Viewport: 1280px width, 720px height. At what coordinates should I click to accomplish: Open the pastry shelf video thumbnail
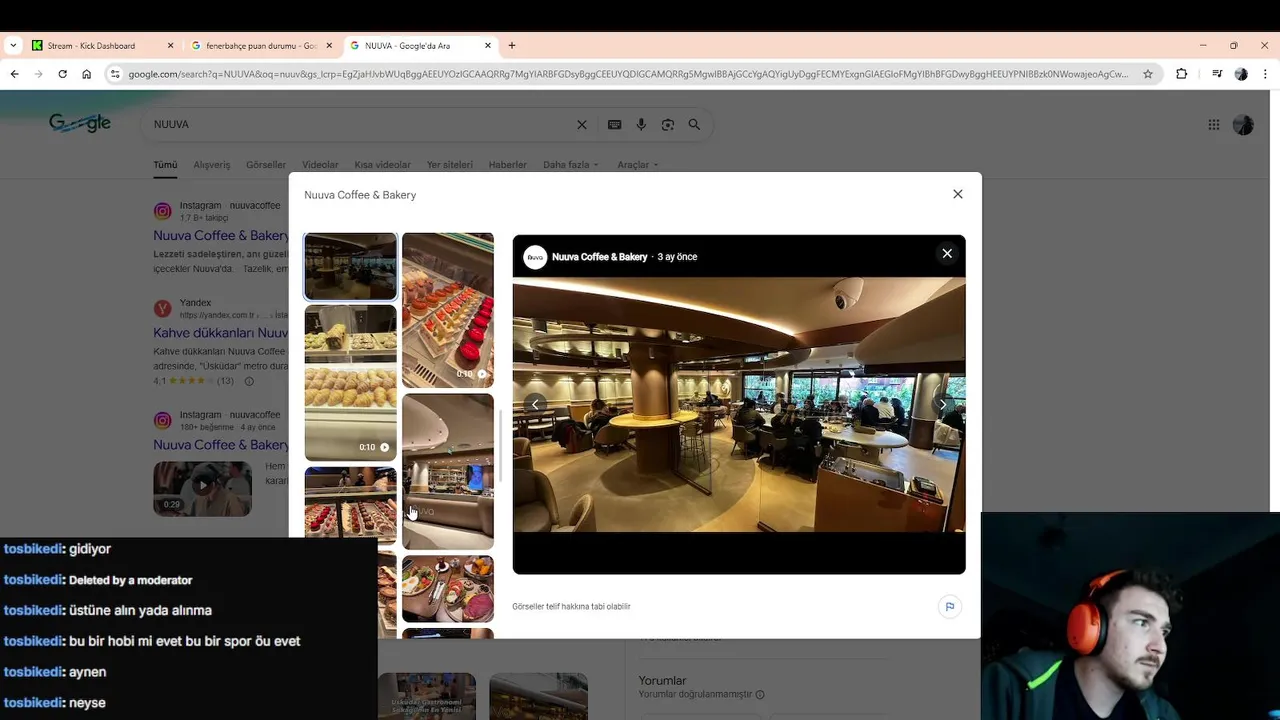tap(350, 383)
